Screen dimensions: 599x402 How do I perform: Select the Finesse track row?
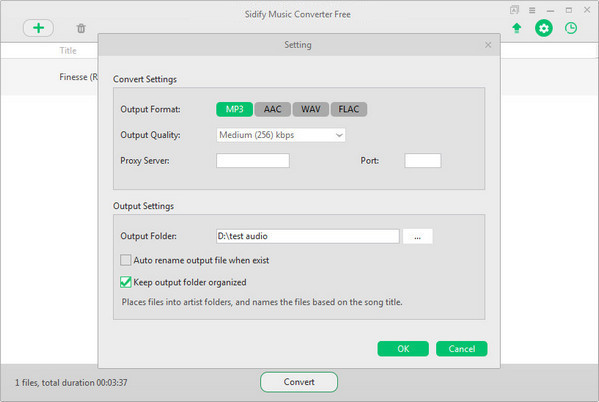(50, 77)
